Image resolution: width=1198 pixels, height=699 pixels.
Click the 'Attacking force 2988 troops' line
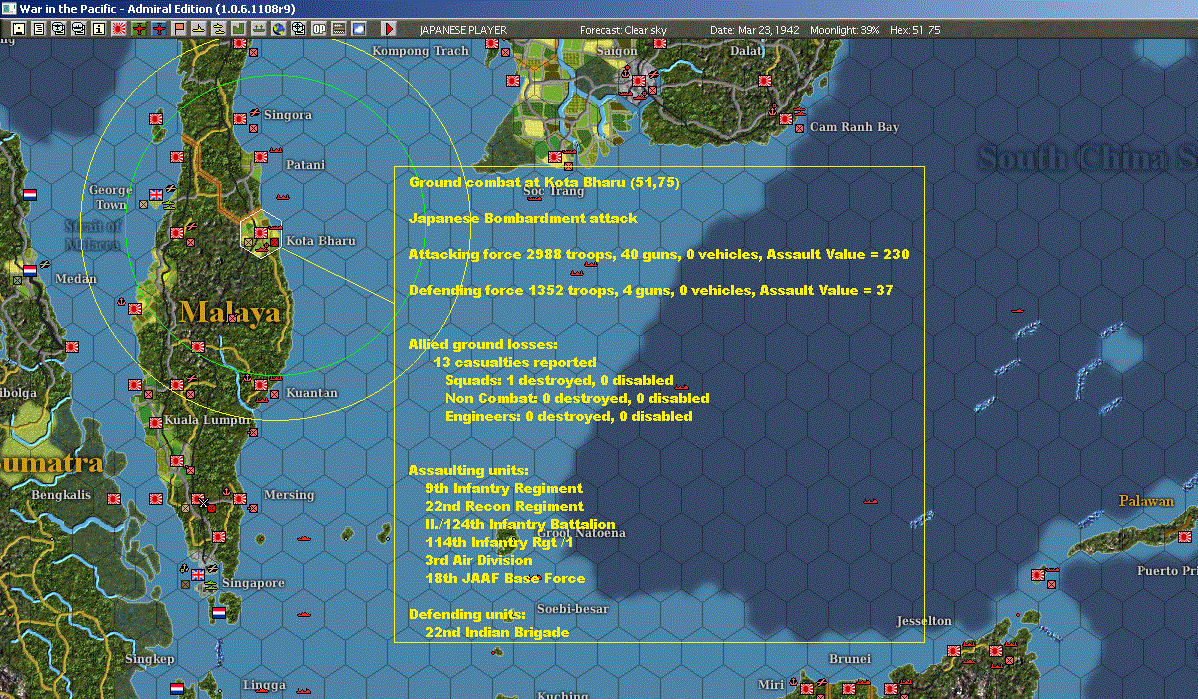[x=659, y=254]
